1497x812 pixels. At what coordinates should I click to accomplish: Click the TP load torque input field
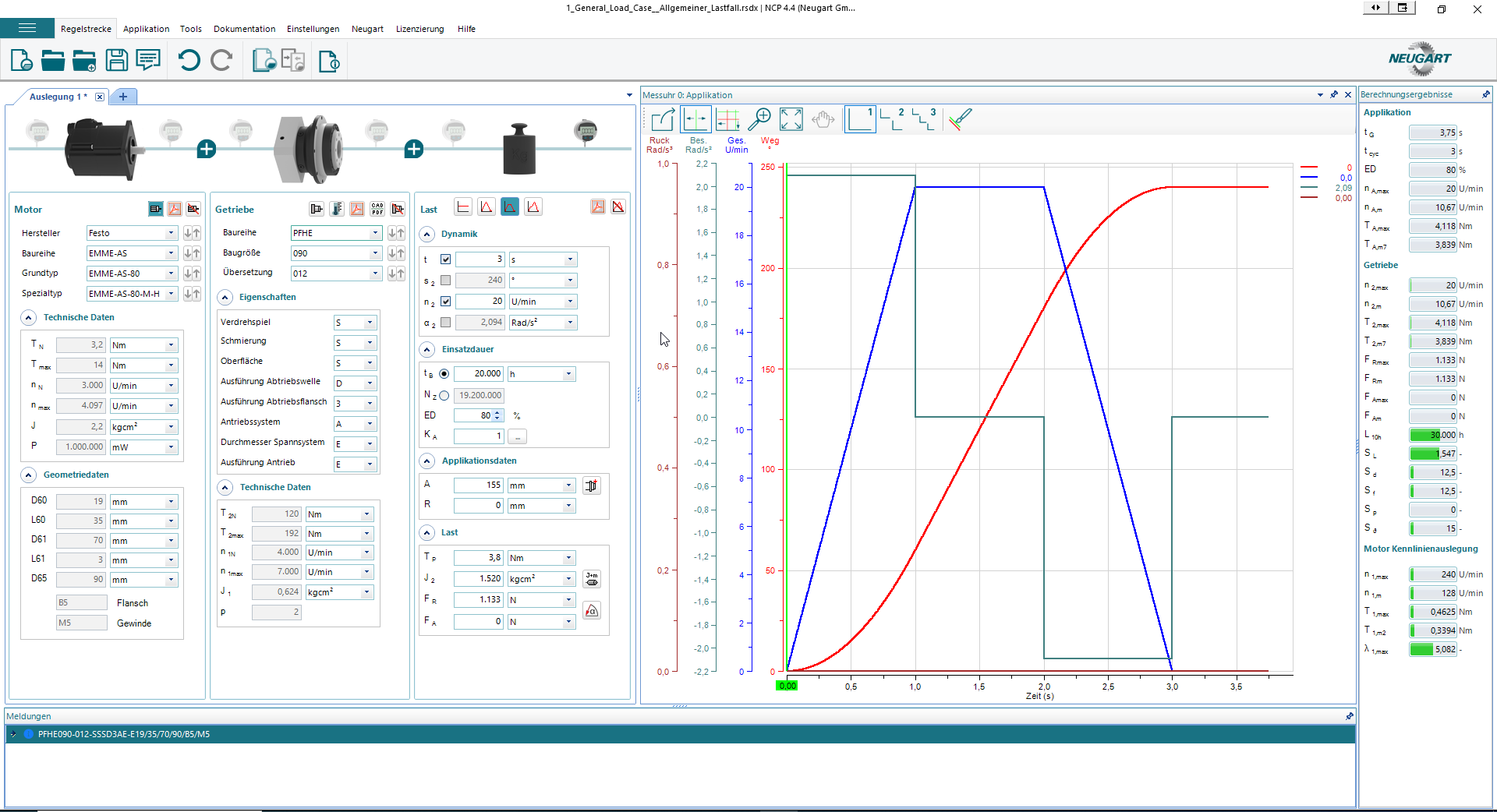(x=479, y=558)
